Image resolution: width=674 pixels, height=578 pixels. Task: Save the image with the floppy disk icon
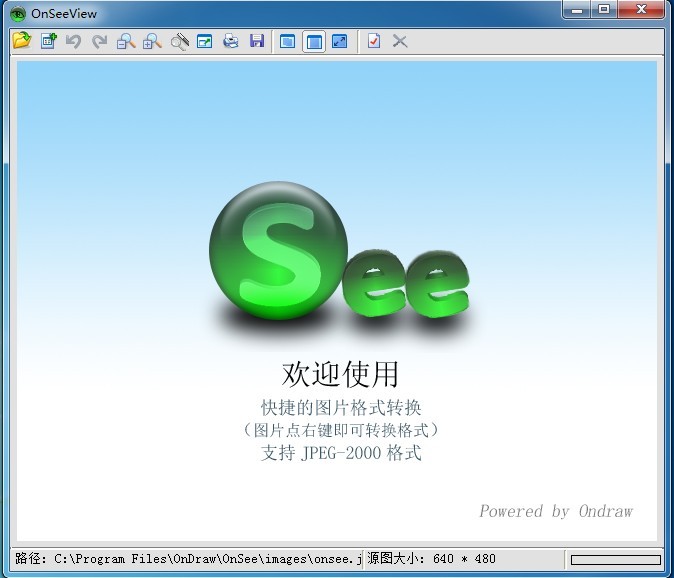257,41
